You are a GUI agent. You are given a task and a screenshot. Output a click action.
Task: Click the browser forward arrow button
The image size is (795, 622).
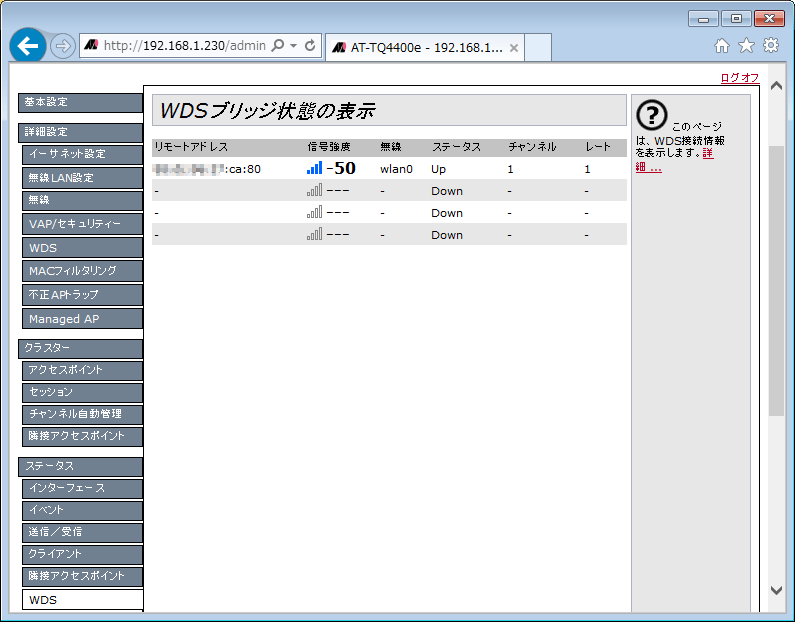63,46
